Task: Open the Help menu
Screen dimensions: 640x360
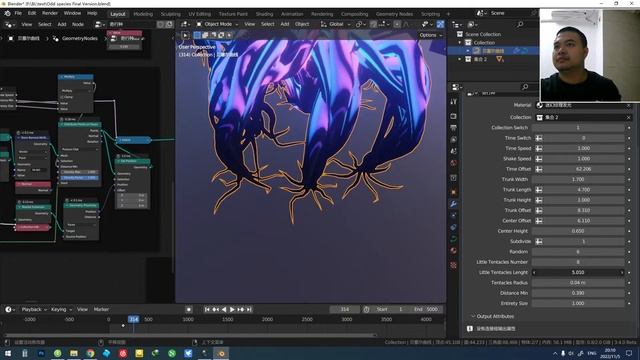Action: point(92,13)
